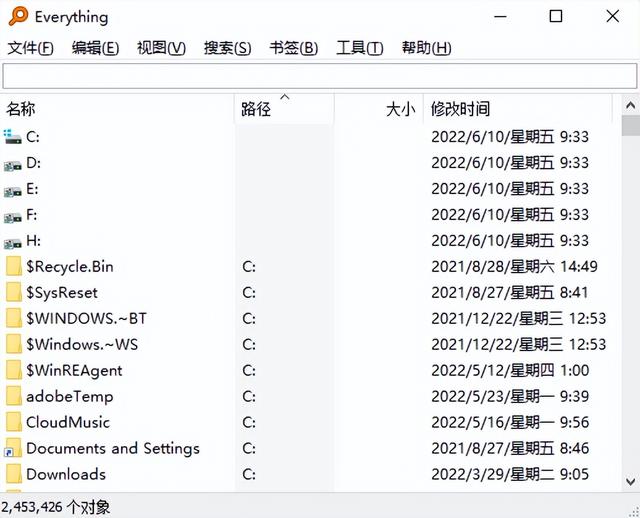
Task: Select the row named adobeTemp
Action: (310, 396)
